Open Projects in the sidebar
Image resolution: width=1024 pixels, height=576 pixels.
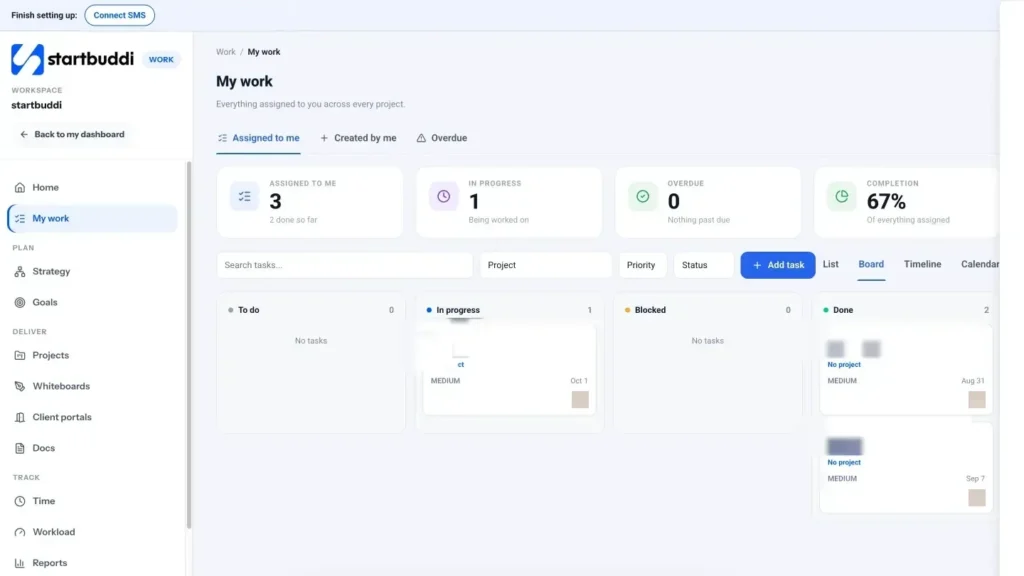[93, 355]
